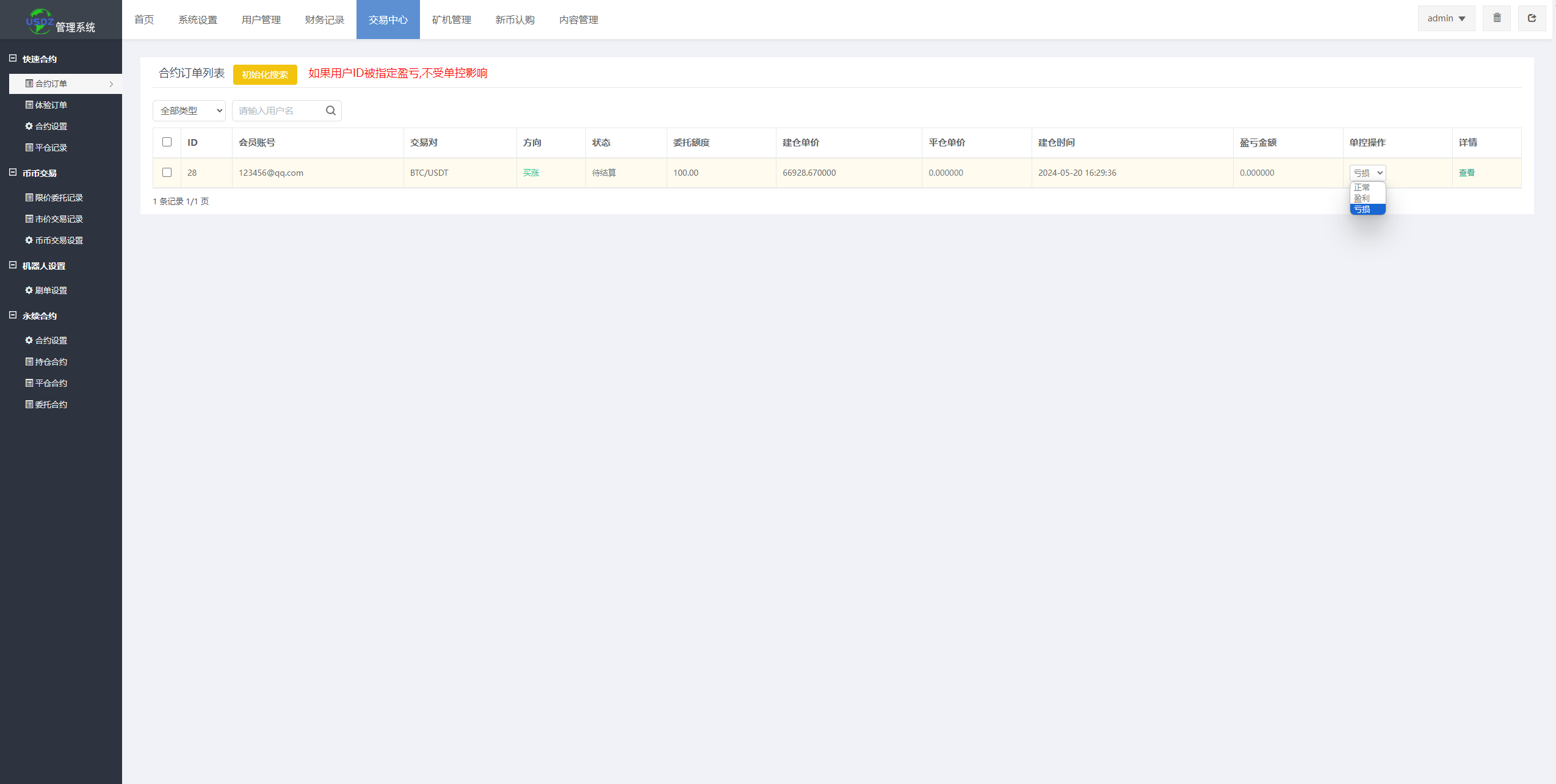This screenshot has width=1556, height=784.
Task: Open the 全部类型 filter dropdown
Action: click(x=189, y=110)
